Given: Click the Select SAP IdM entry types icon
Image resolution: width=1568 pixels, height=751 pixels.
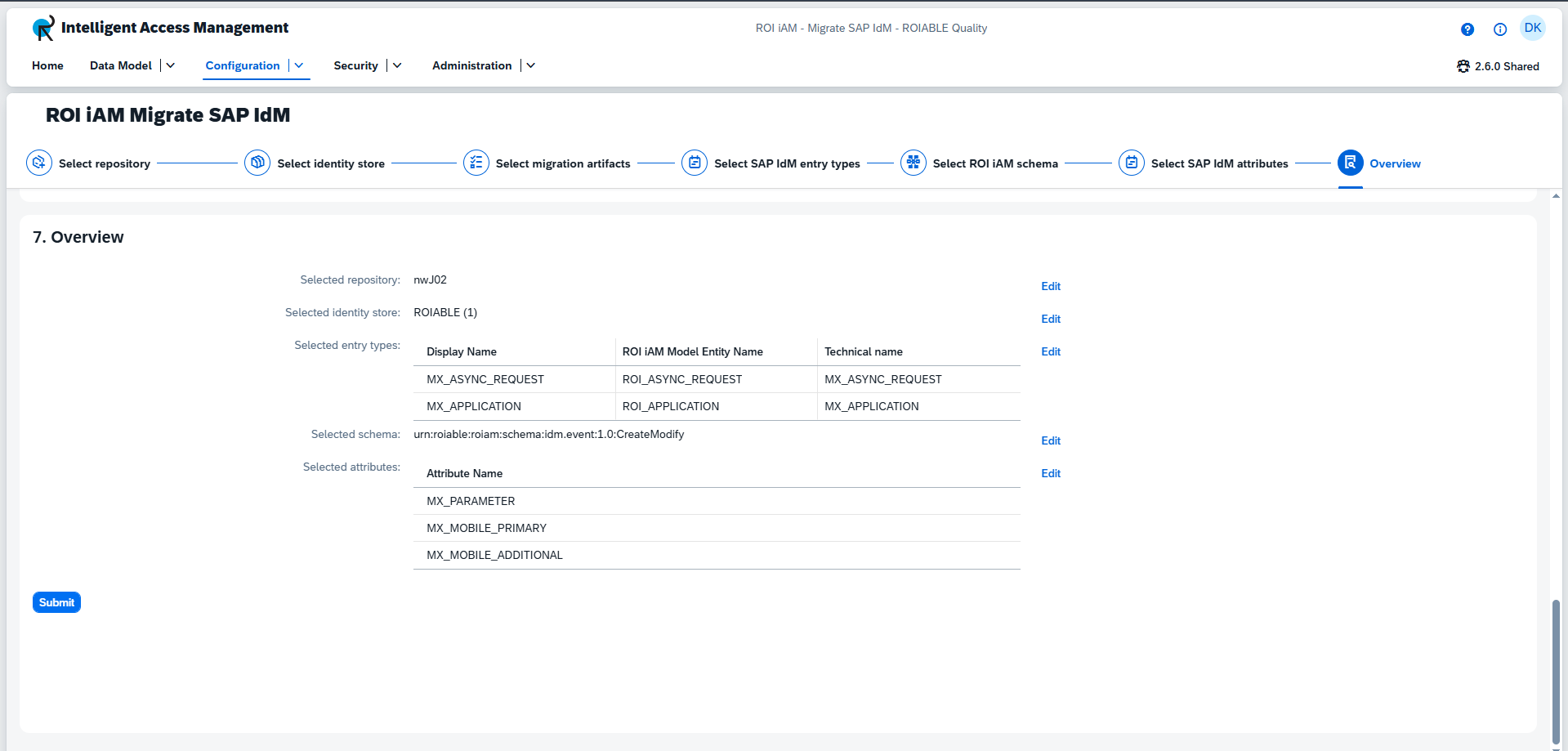Looking at the screenshot, I should 695,163.
